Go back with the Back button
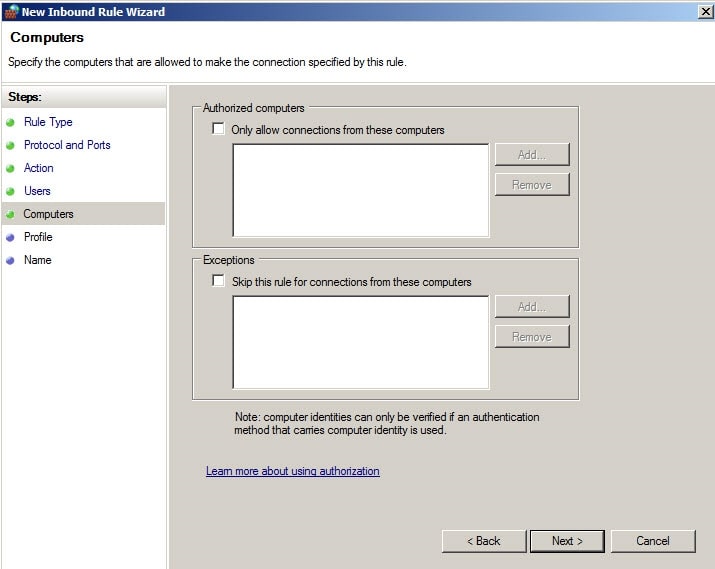Viewport: 715px width, 569px height. click(x=483, y=541)
